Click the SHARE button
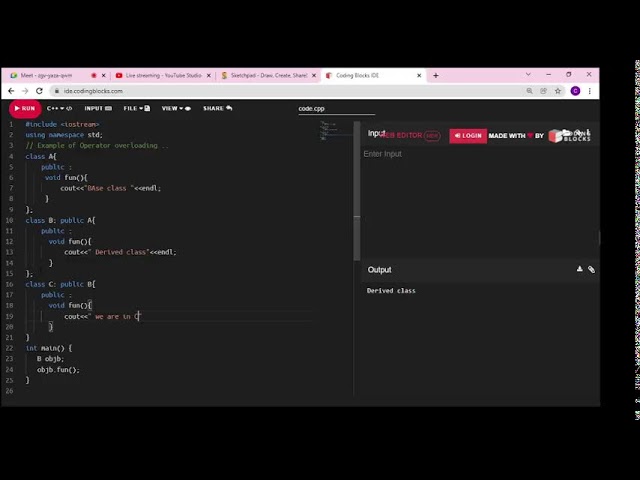This screenshot has height=480, width=640. pos(218,109)
